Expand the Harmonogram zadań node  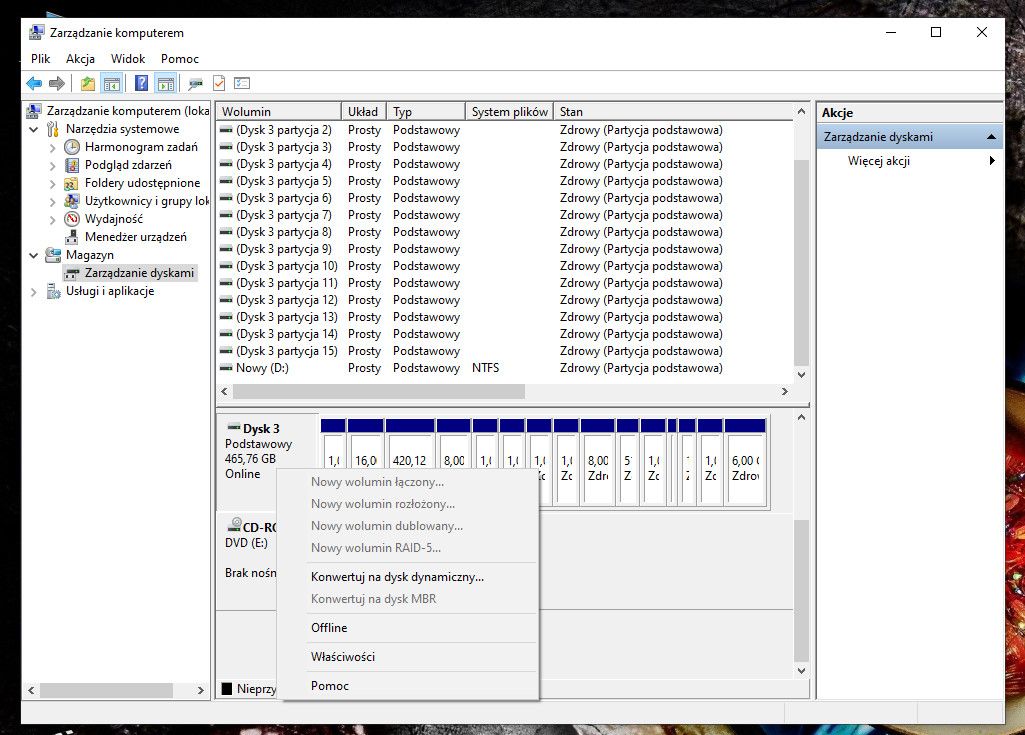[53, 148]
